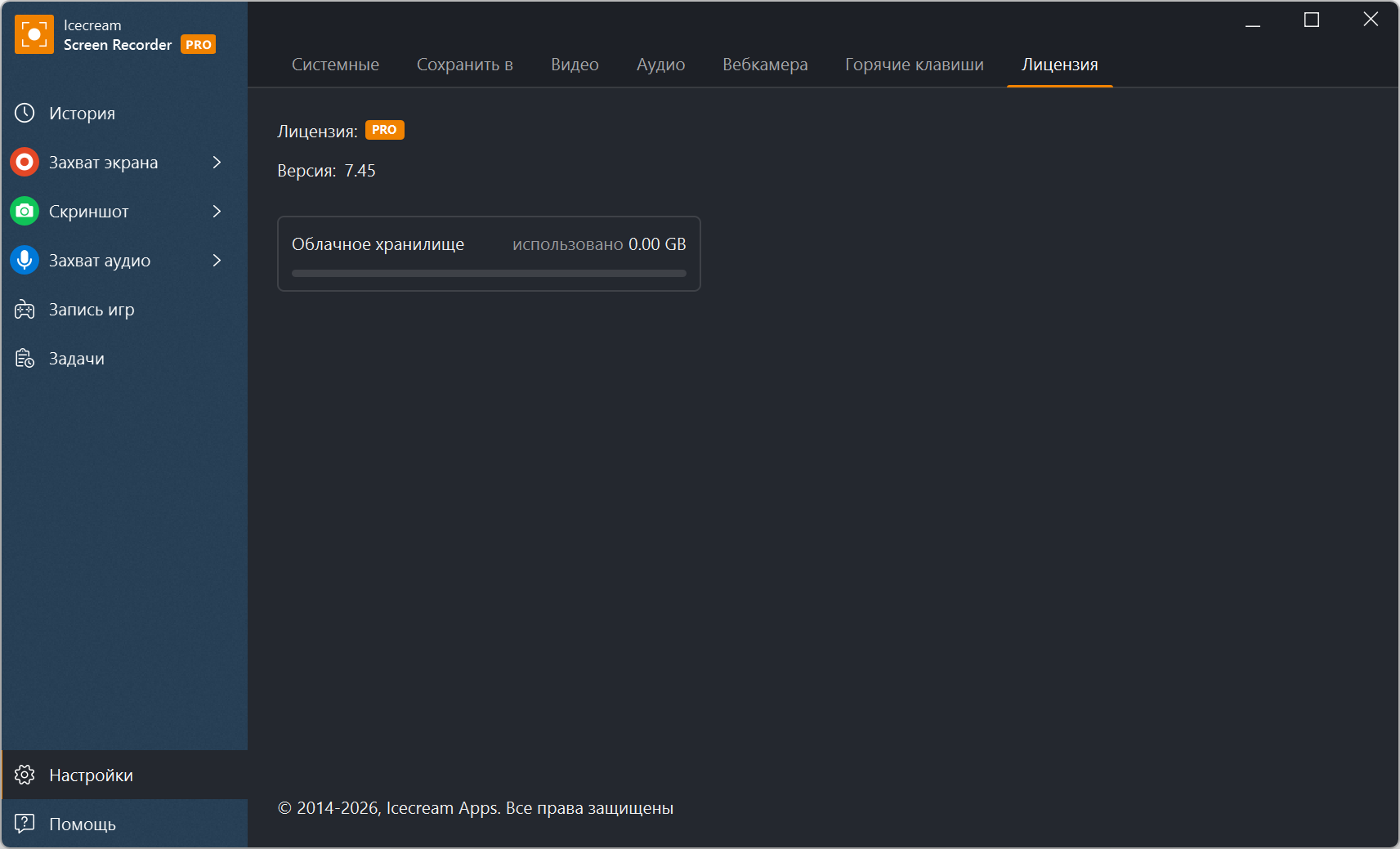Click the Settings gear icon

(25, 775)
